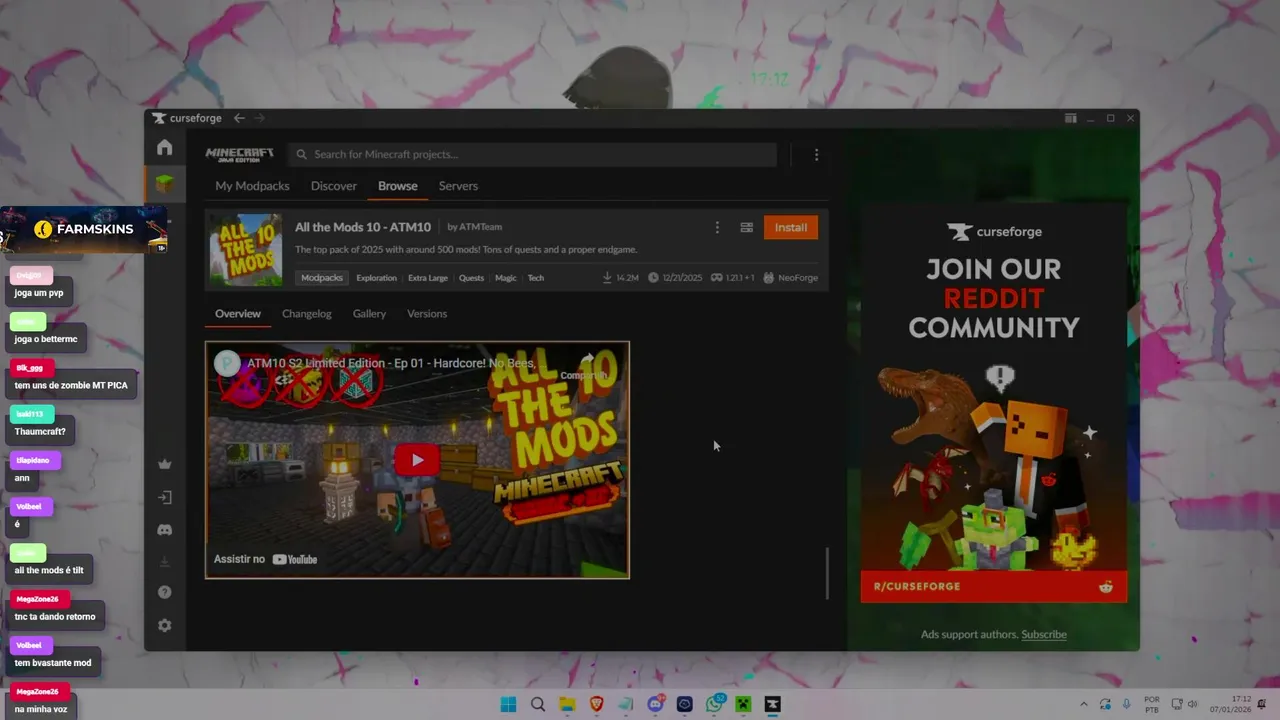Click the microphone icon in system tray
The height and width of the screenshot is (720, 1280).
pyautogui.click(x=1127, y=705)
